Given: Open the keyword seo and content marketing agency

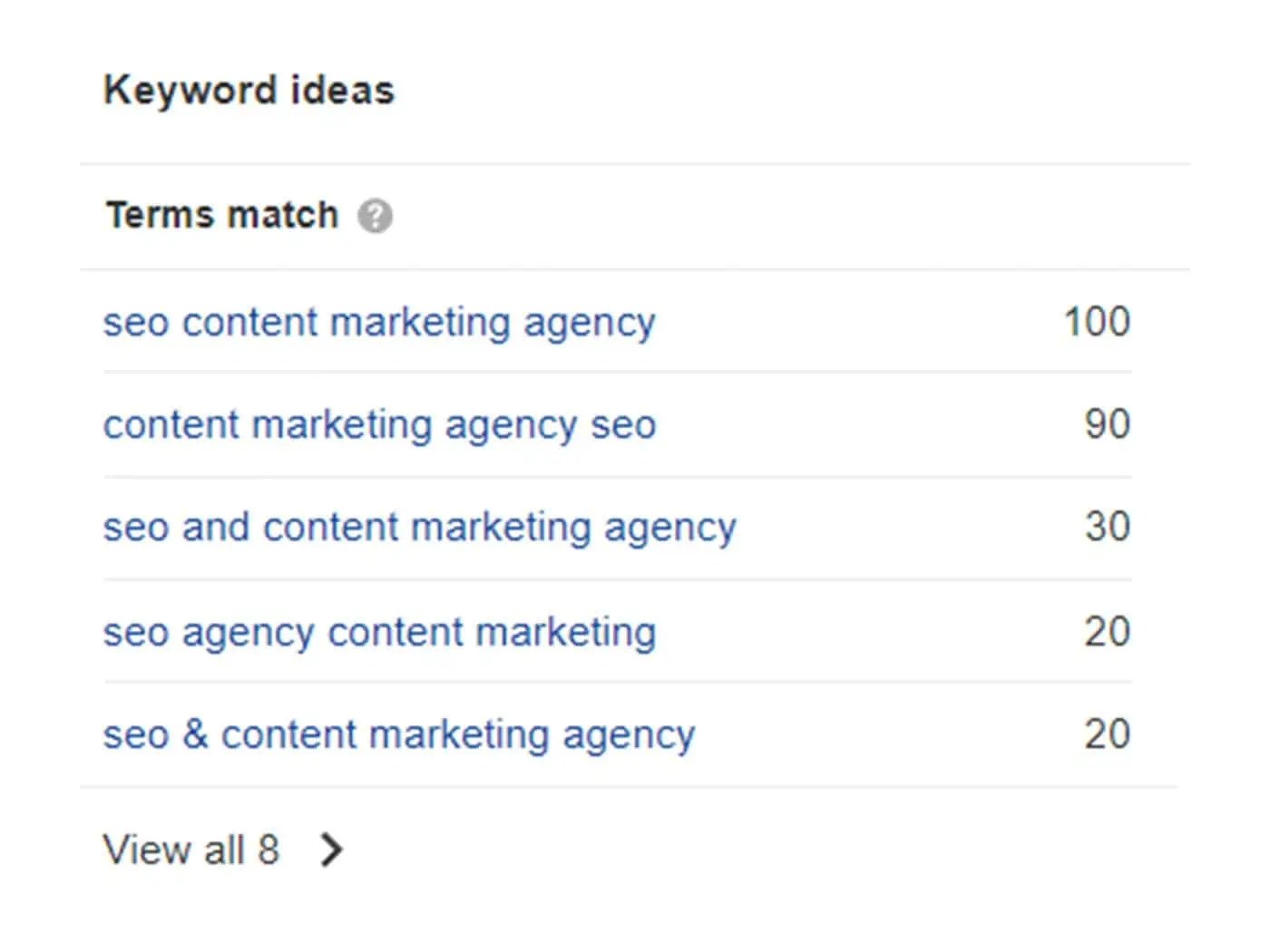Looking at the screenshot, I should click(x=420, y=527).
